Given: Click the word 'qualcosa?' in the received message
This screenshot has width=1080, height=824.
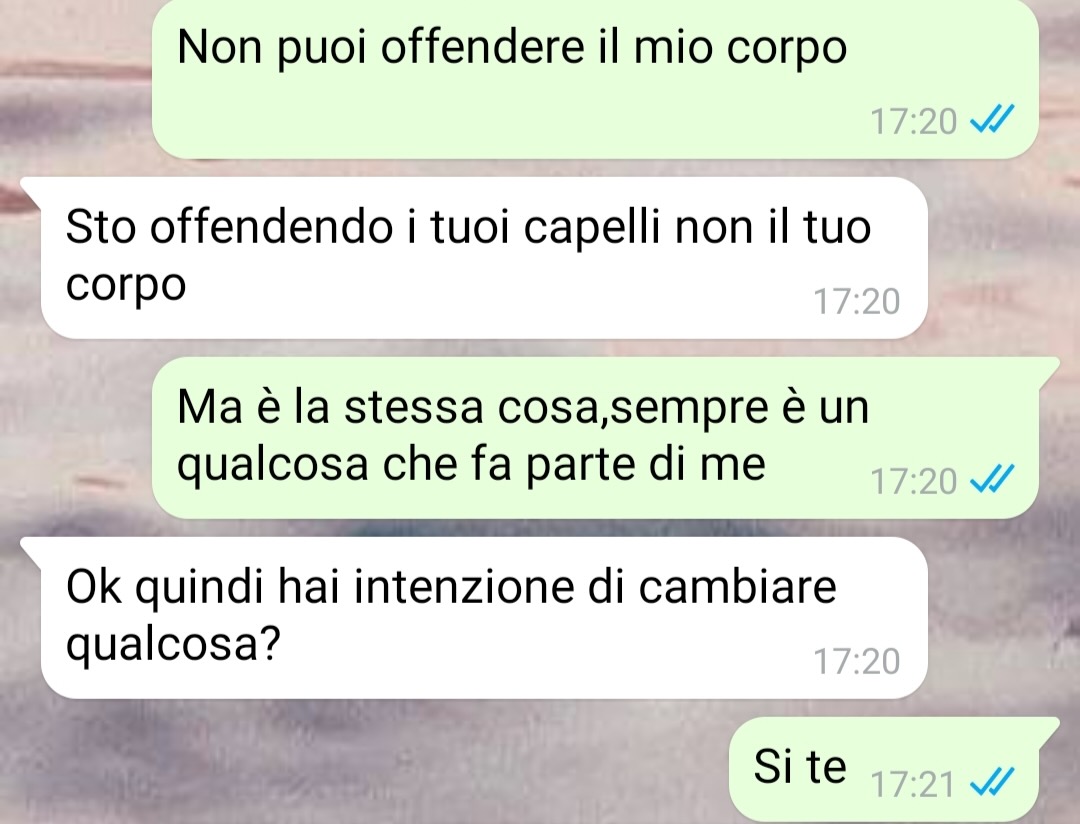Looking at the screenshot, I should (174, 645).
